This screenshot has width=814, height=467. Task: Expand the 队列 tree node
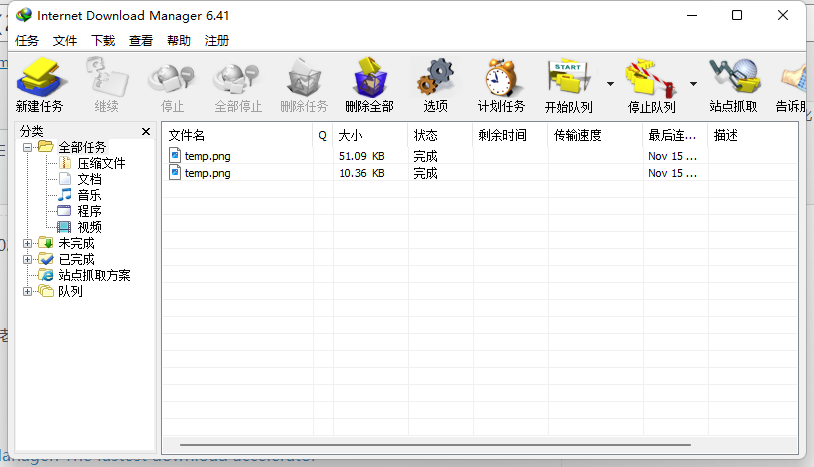pos(28,292)
